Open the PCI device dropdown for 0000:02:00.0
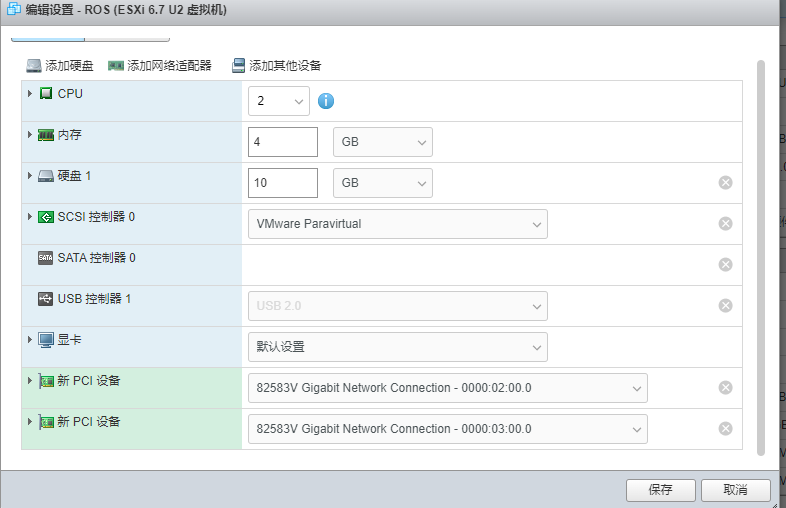Image resolution: width=786 pixels, height=508 pixels. click(448, 388)
